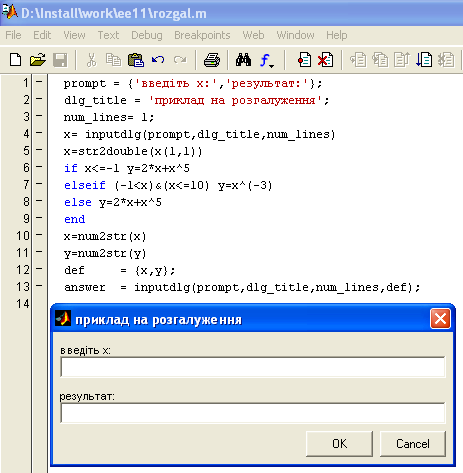Click the Exit debug mode icon
The width and height of the screenshot is (463, 473).
click(446, 60)
